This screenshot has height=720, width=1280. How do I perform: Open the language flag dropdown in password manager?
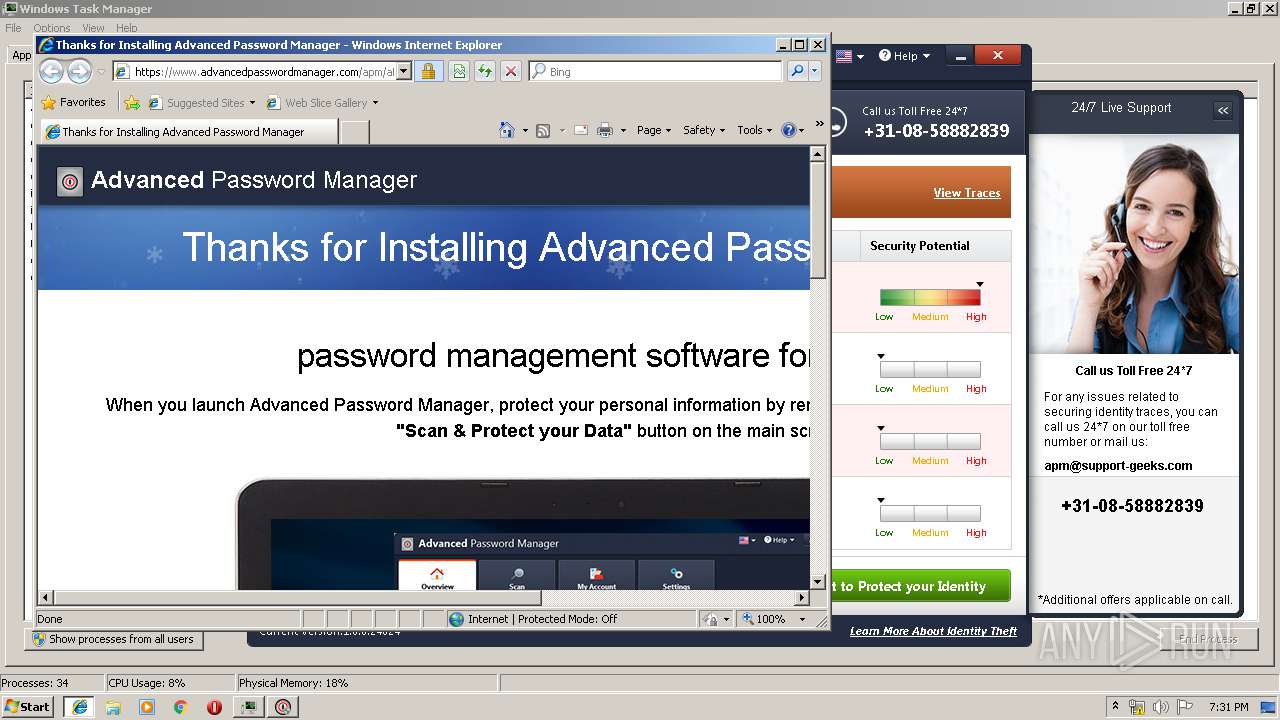(x=850, y=56)
